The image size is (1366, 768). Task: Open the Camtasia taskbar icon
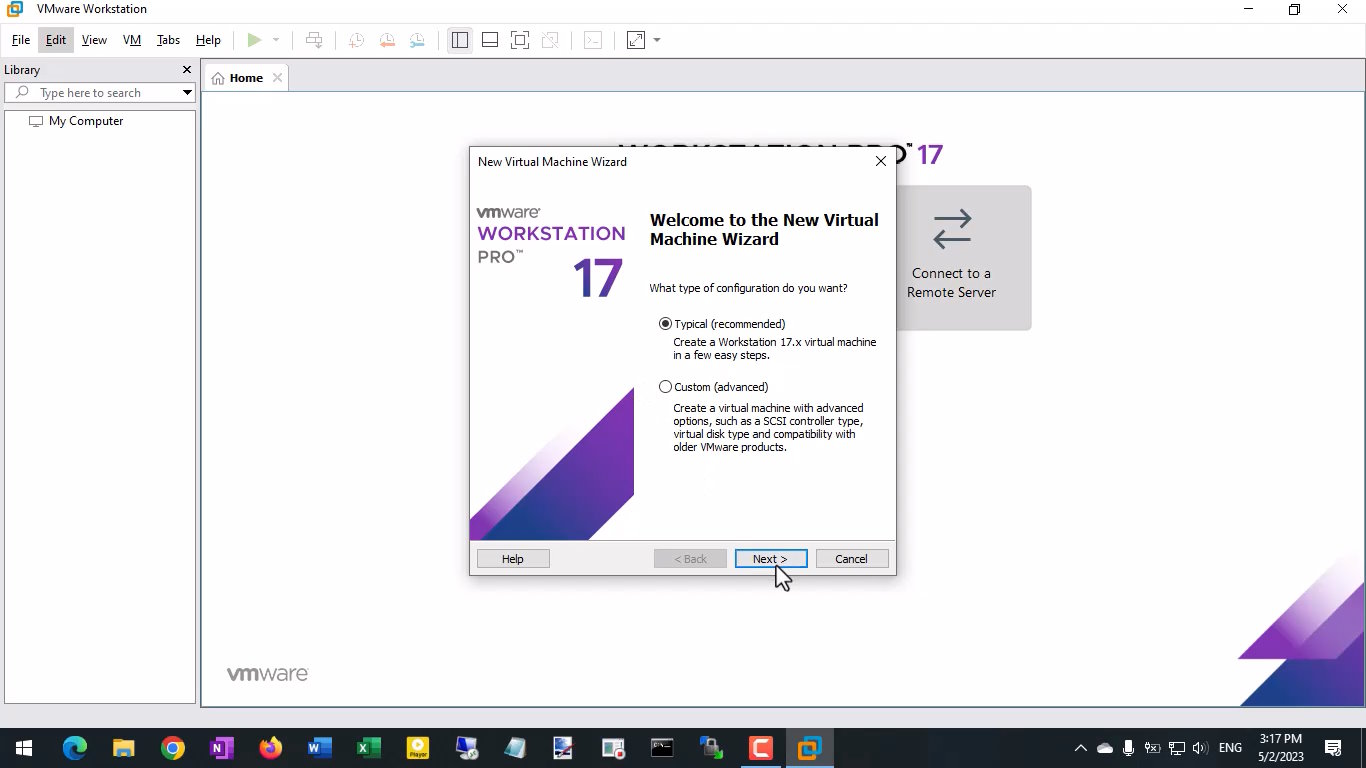[x=761, y=748]
